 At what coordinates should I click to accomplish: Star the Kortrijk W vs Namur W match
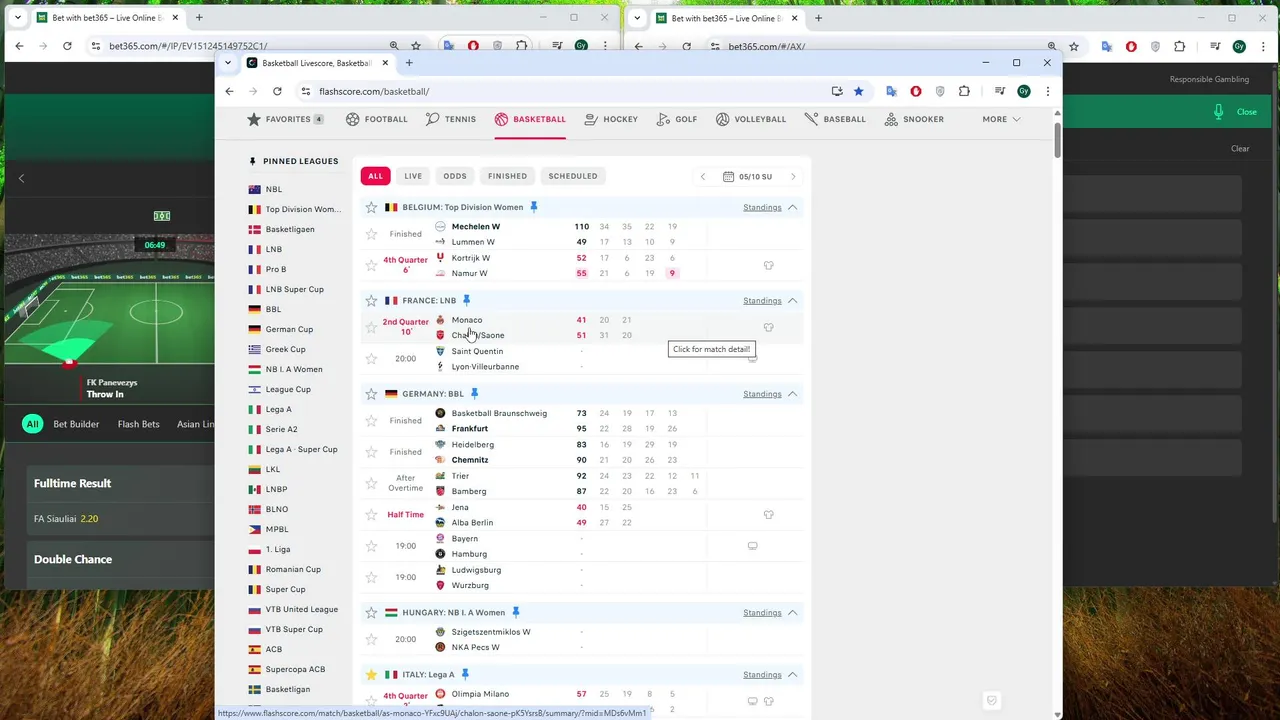point(371,266)
